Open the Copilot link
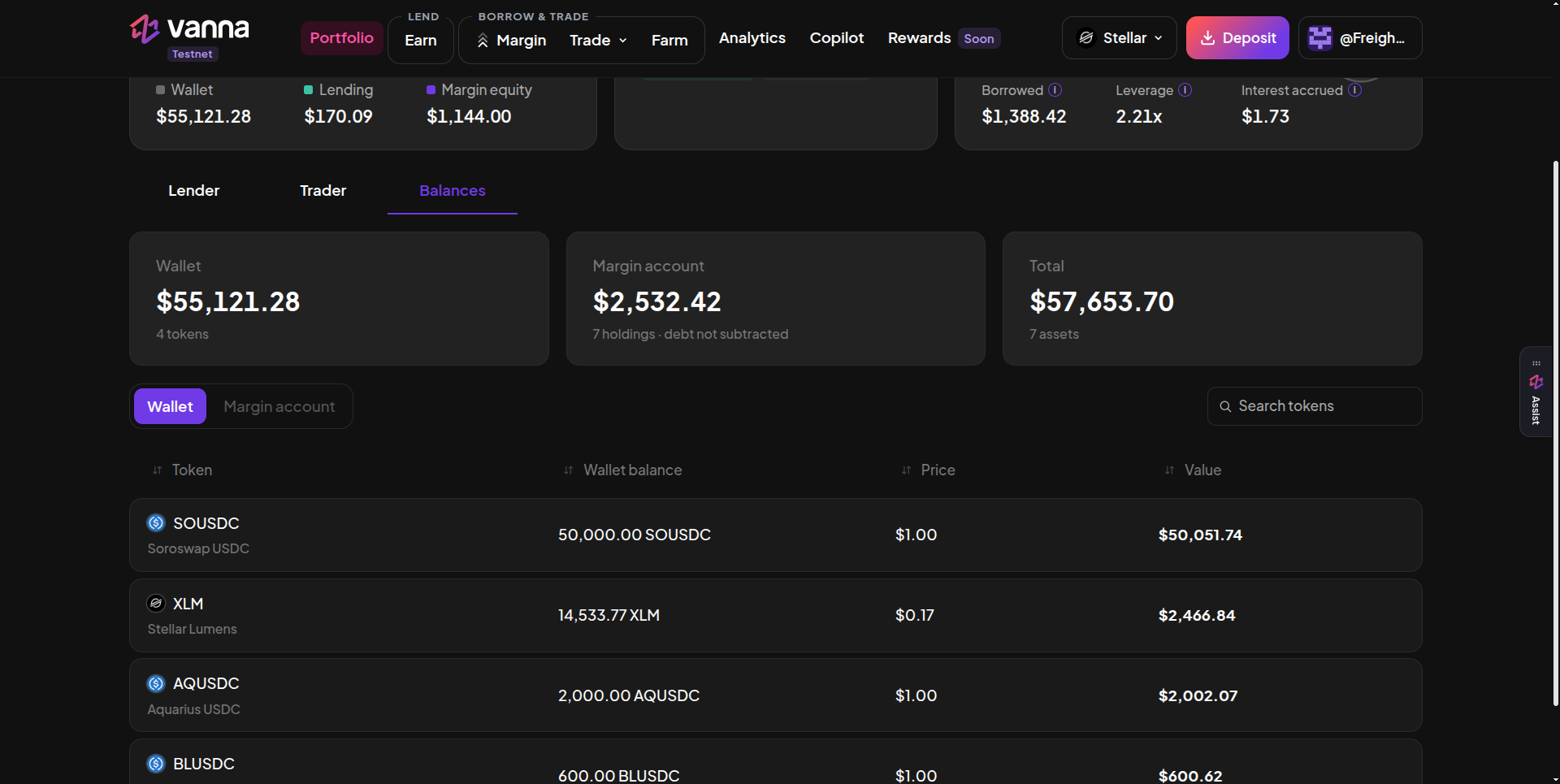This screenshot has height=784, width=1560. [837, 38]
